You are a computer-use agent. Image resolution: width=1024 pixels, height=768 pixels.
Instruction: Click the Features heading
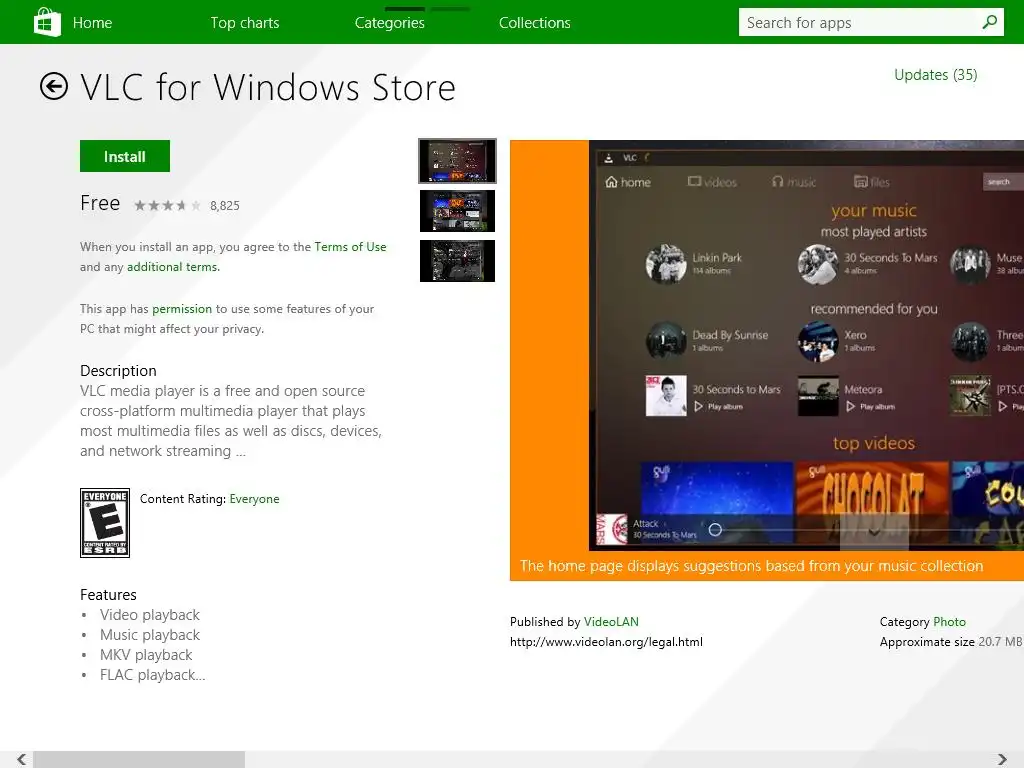tap(108, 595)
